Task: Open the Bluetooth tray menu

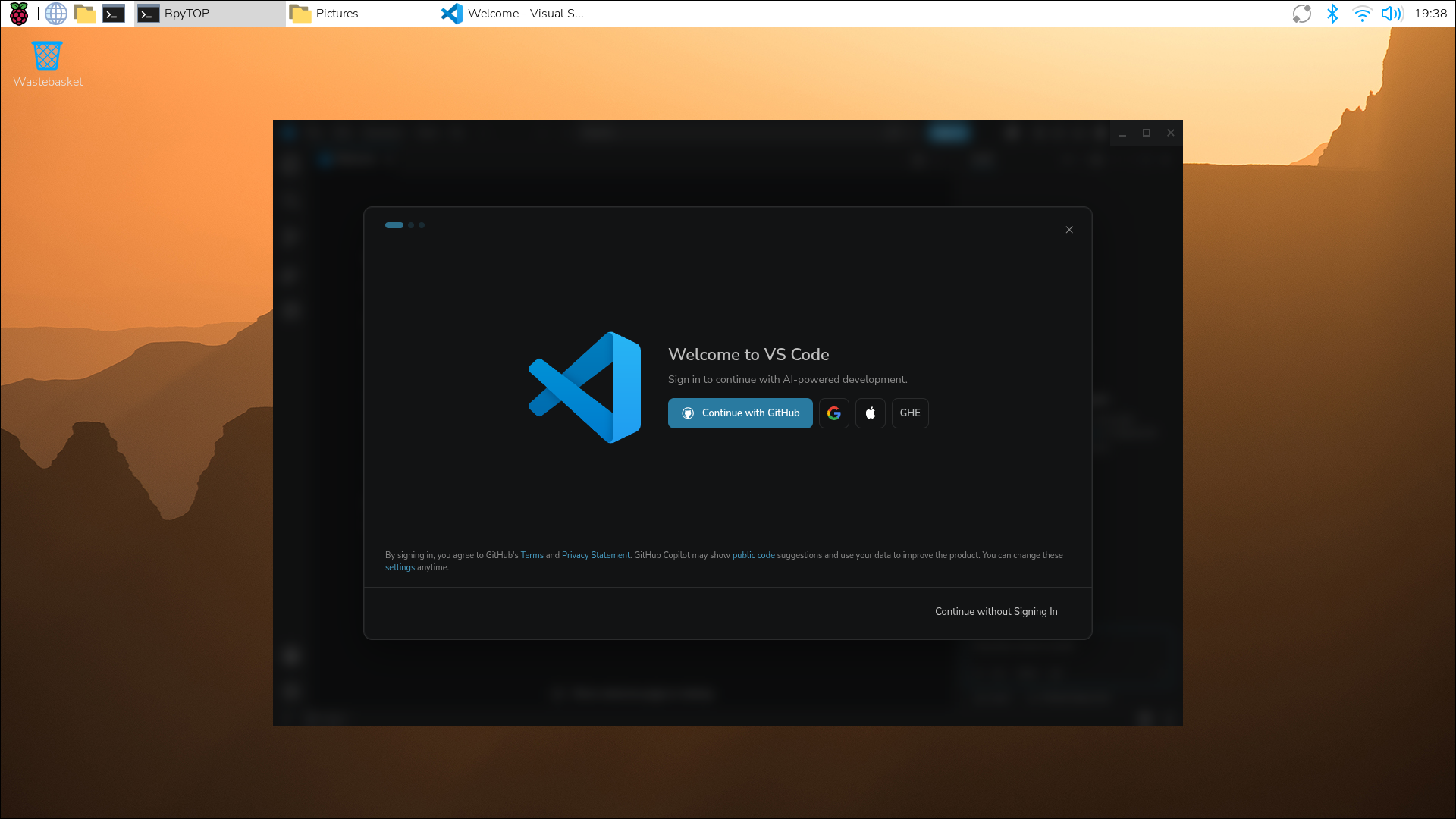Action: tap(1332, 14)
